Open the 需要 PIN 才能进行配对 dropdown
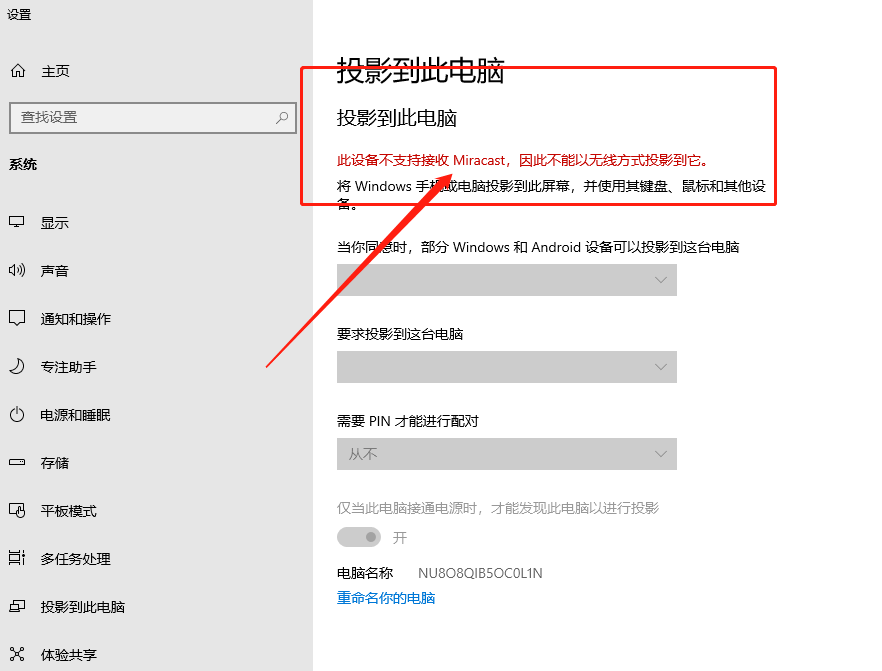 [507, 454]
